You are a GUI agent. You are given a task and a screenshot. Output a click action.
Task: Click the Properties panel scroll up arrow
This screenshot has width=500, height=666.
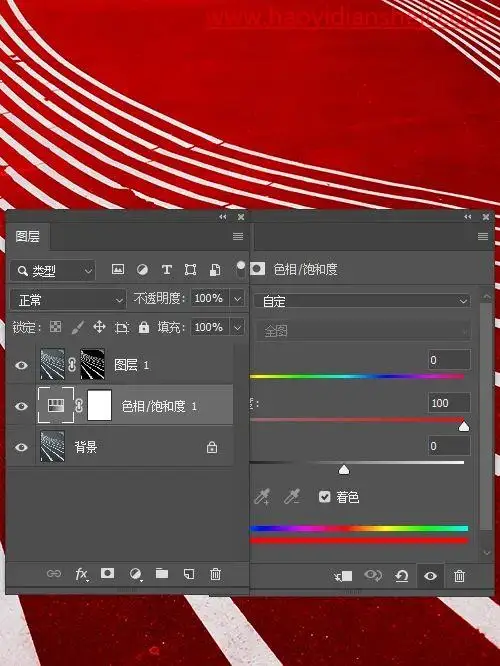click(x=486, y=296)
